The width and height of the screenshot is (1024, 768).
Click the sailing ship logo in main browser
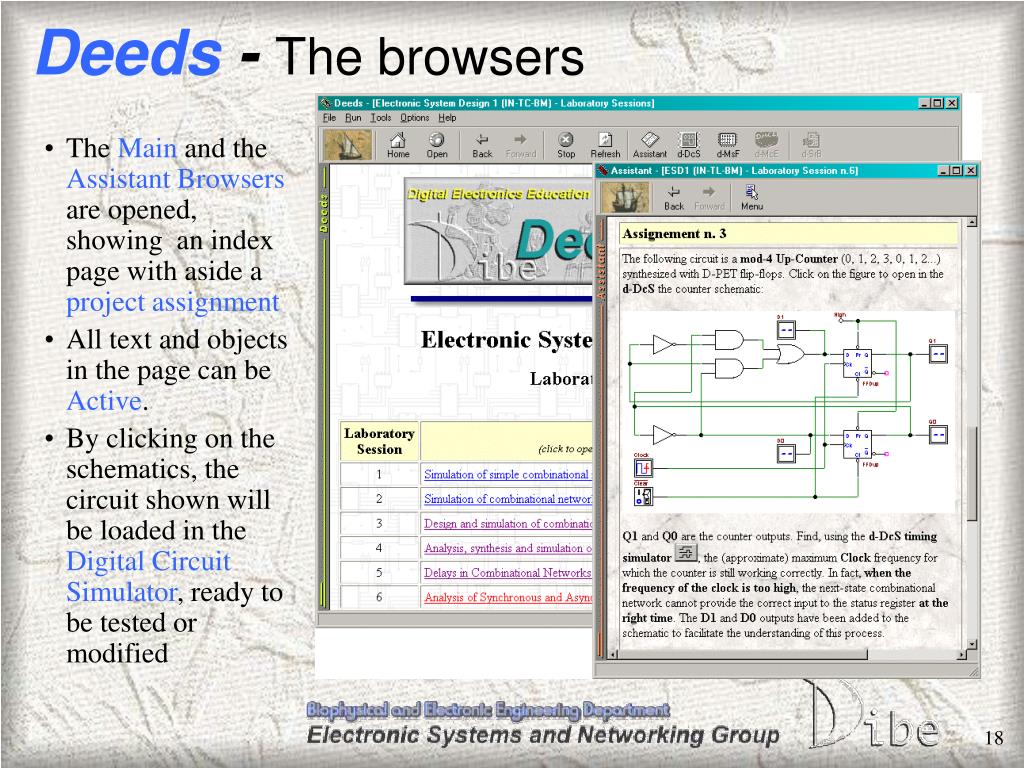coord(348,144)
